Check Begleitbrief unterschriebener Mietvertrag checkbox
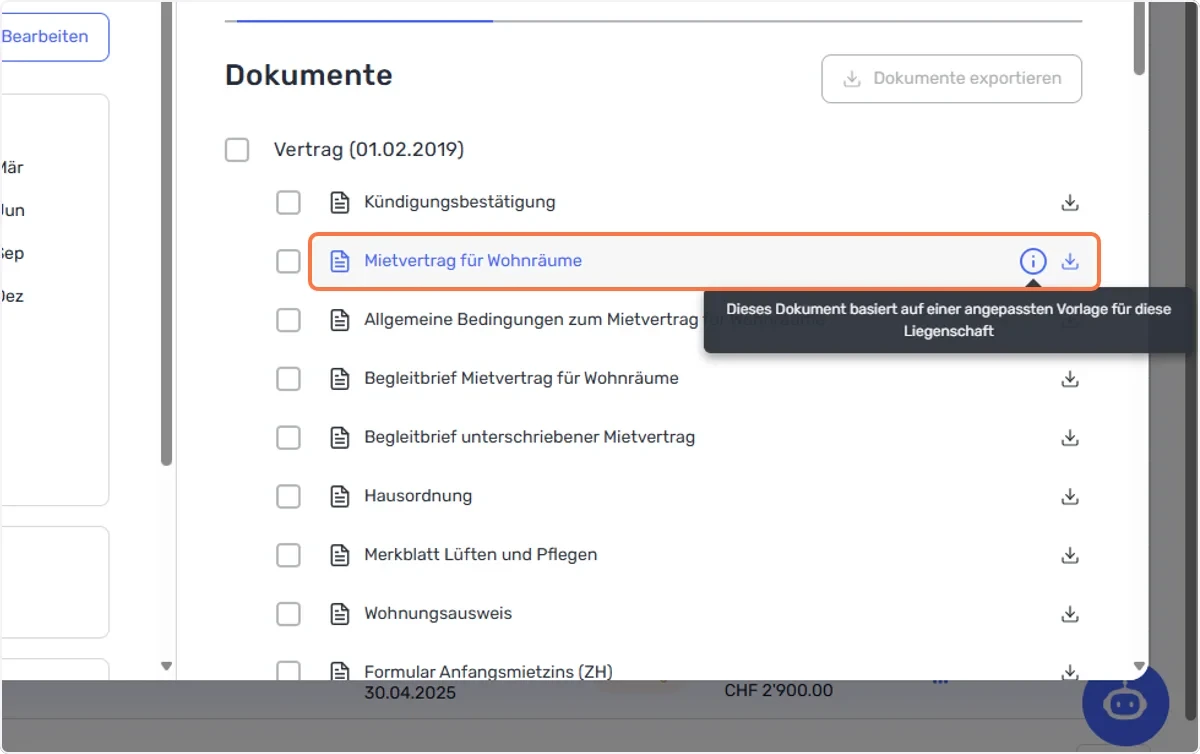The height and width of the screenshot is (754, 1200). pos(288,438)
